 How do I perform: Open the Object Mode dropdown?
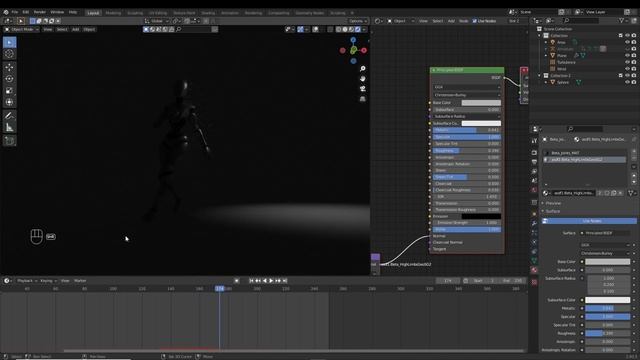(21, 29)
